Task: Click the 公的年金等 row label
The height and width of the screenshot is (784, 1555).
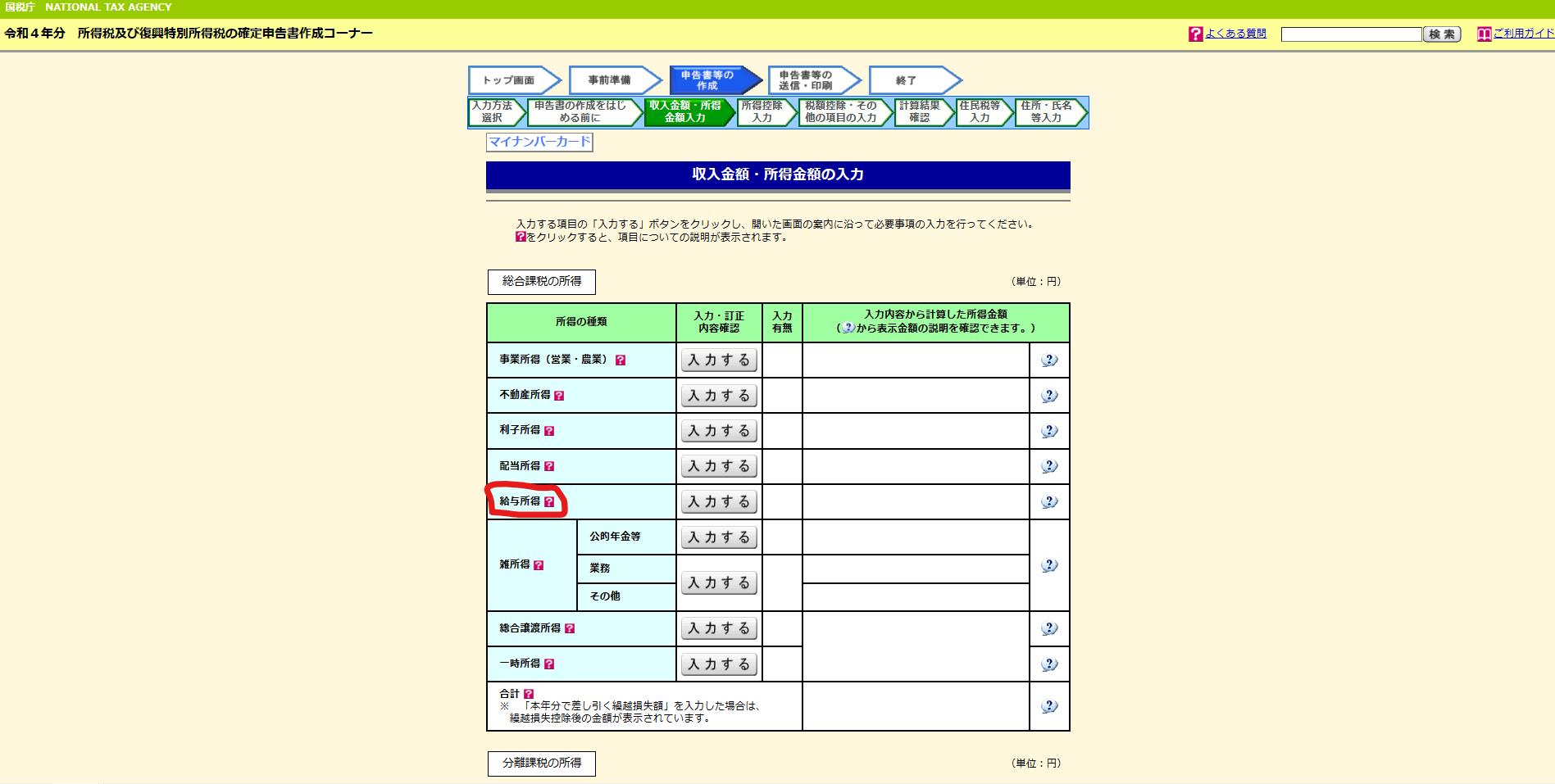Action: pos(615,537)
